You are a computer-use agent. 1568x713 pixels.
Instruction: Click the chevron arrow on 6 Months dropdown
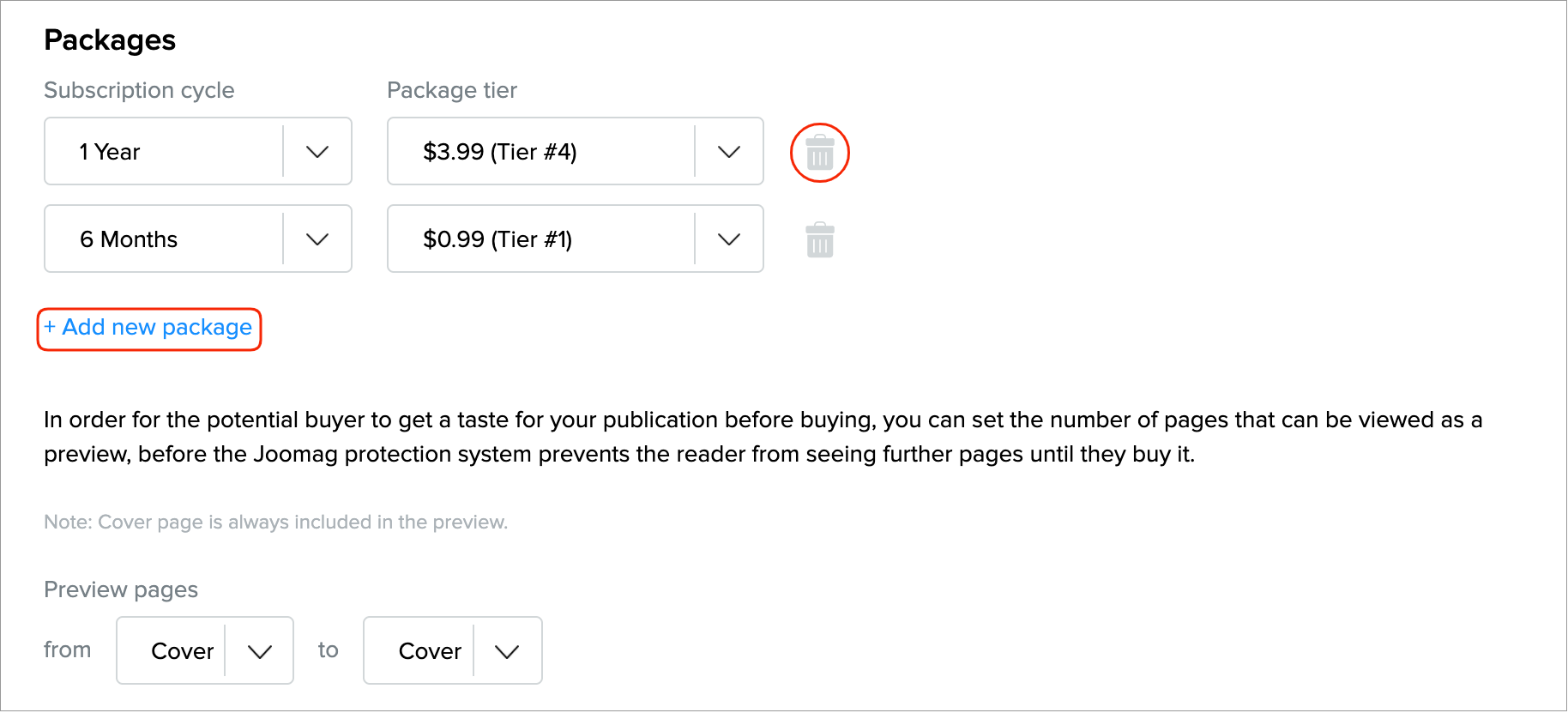[317, 239]
